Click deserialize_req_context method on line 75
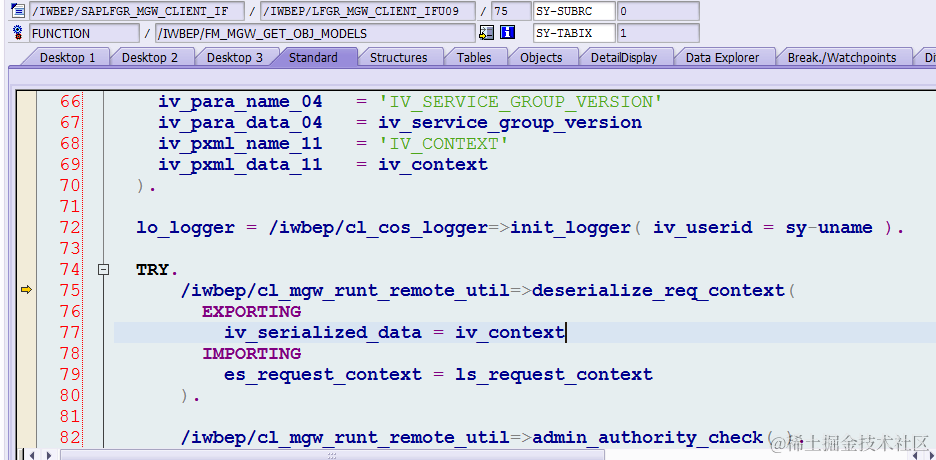The width and height of the screenshot is (936, 460). (658, 291)
